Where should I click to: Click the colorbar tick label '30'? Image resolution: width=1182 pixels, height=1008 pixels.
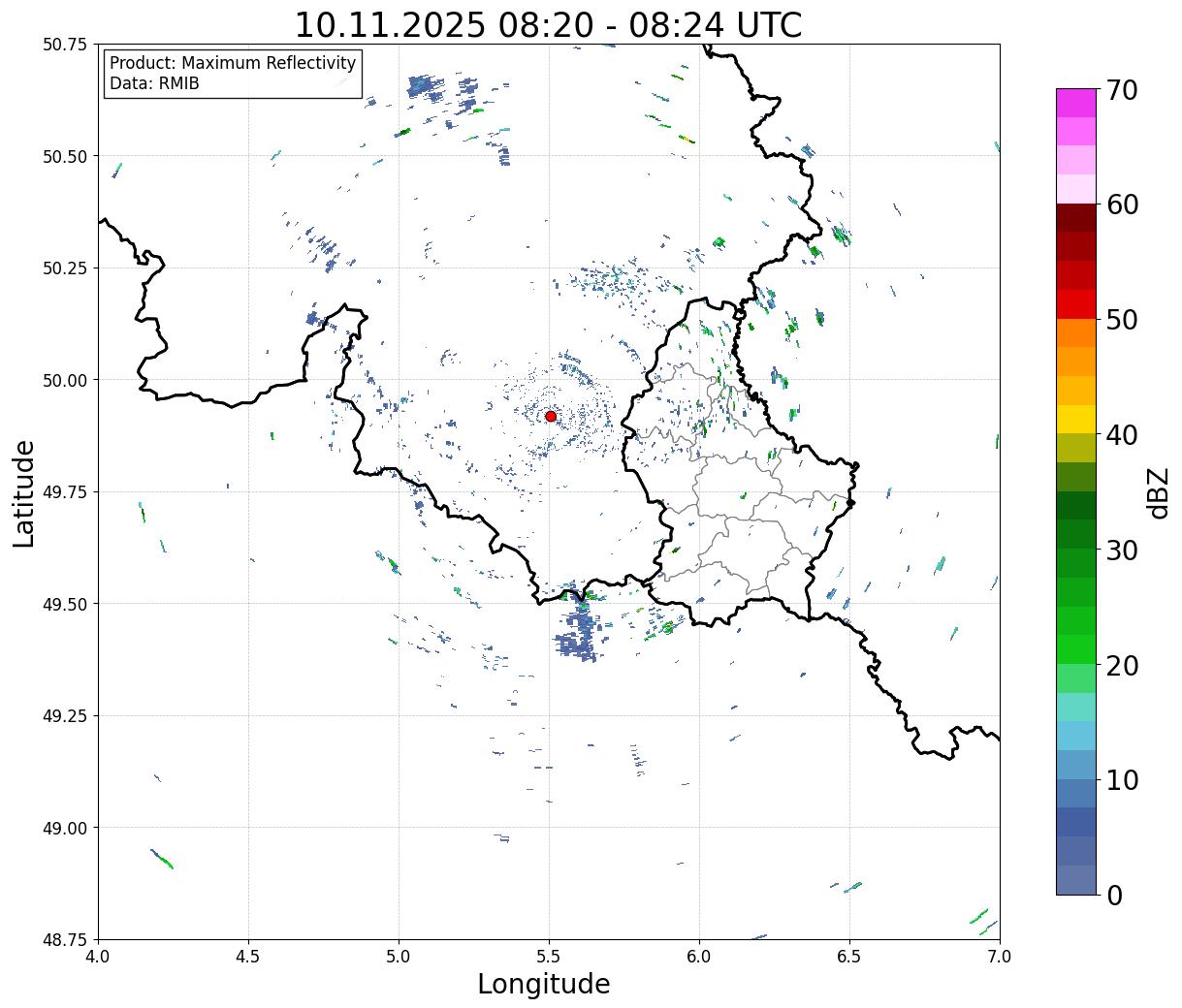[1121, 550]
